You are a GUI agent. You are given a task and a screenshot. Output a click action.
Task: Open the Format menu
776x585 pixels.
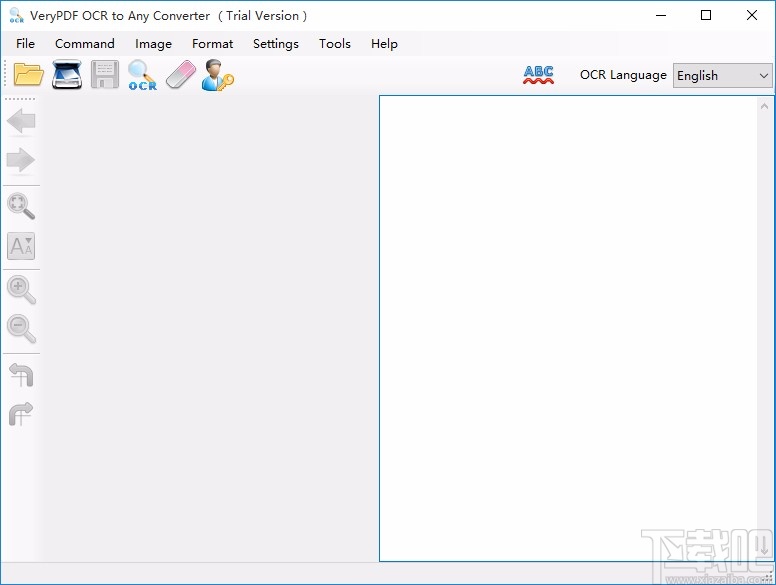(212, 44)
